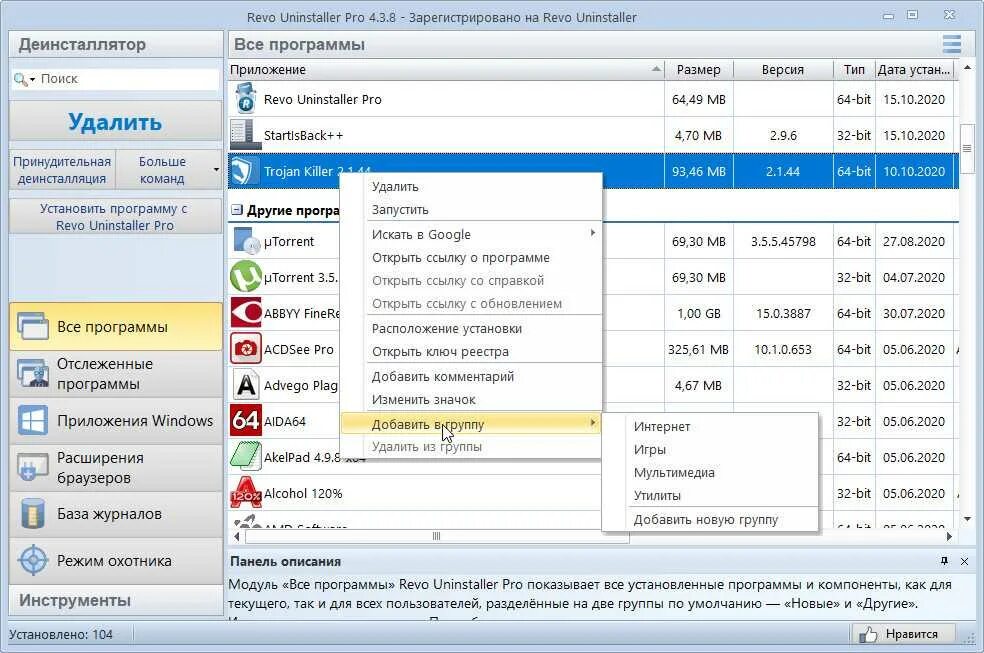Collapse the Другие программы group
The image size is (984, 653).
pyautogui.click(x=237, y=210)
